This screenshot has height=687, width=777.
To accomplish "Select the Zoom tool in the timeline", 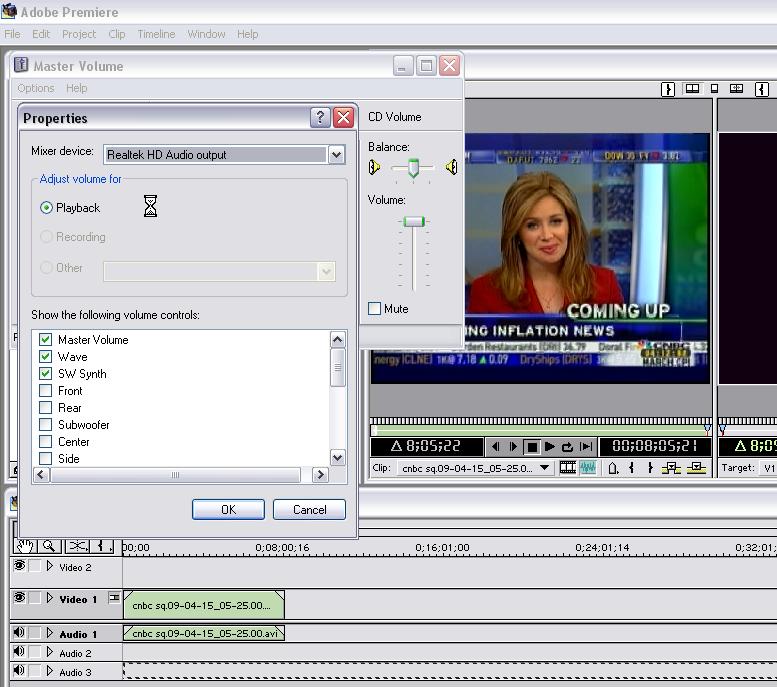I will 49,546.
